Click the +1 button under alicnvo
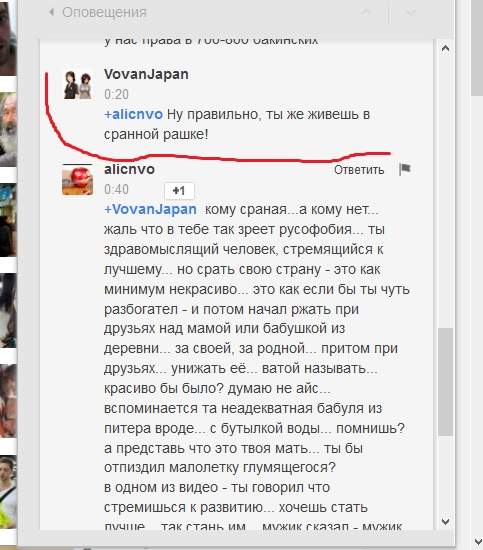Image resolution: width=483 pixels, height=550 pixels. coord(179,190)
